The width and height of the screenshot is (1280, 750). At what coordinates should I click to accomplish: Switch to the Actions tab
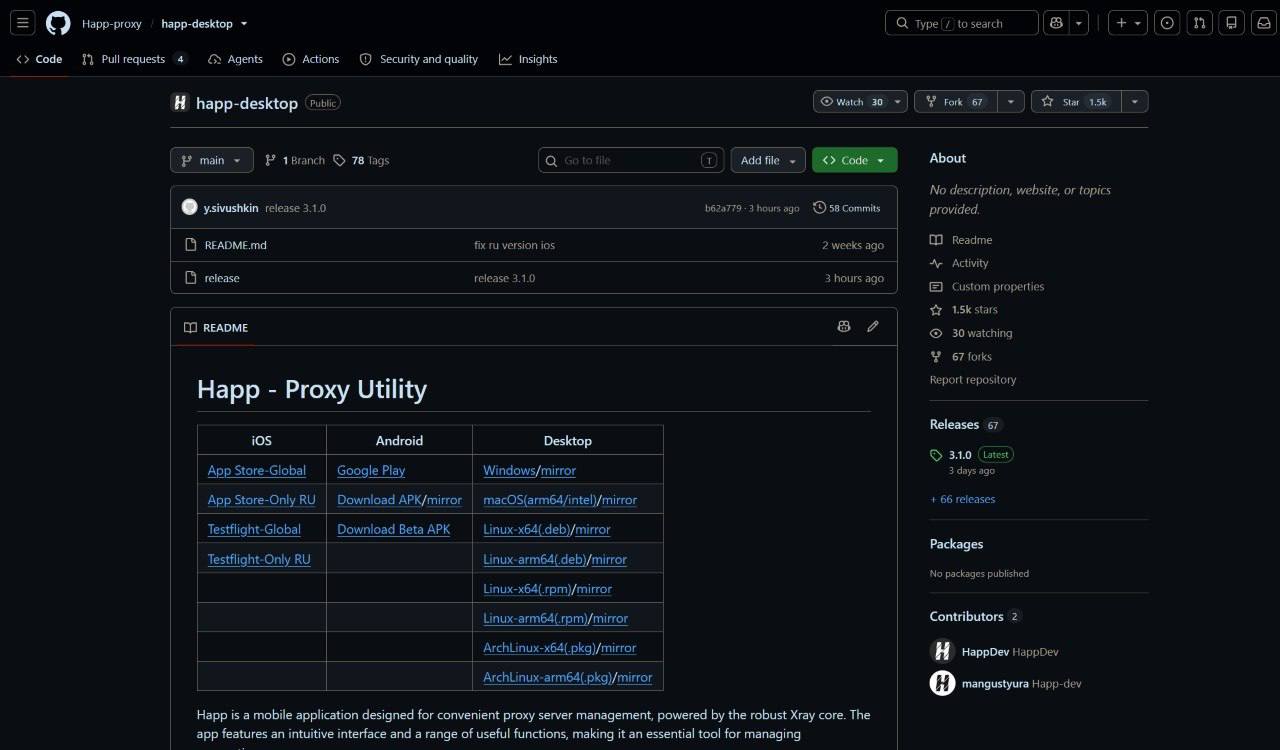pyautogui.click(x=311, y=59)
